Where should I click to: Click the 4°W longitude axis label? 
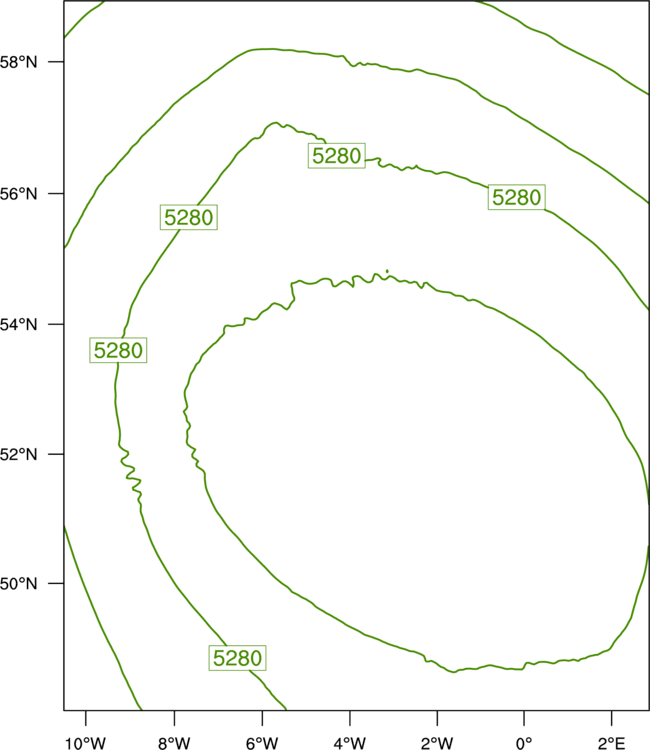click(x=350, y=743)
